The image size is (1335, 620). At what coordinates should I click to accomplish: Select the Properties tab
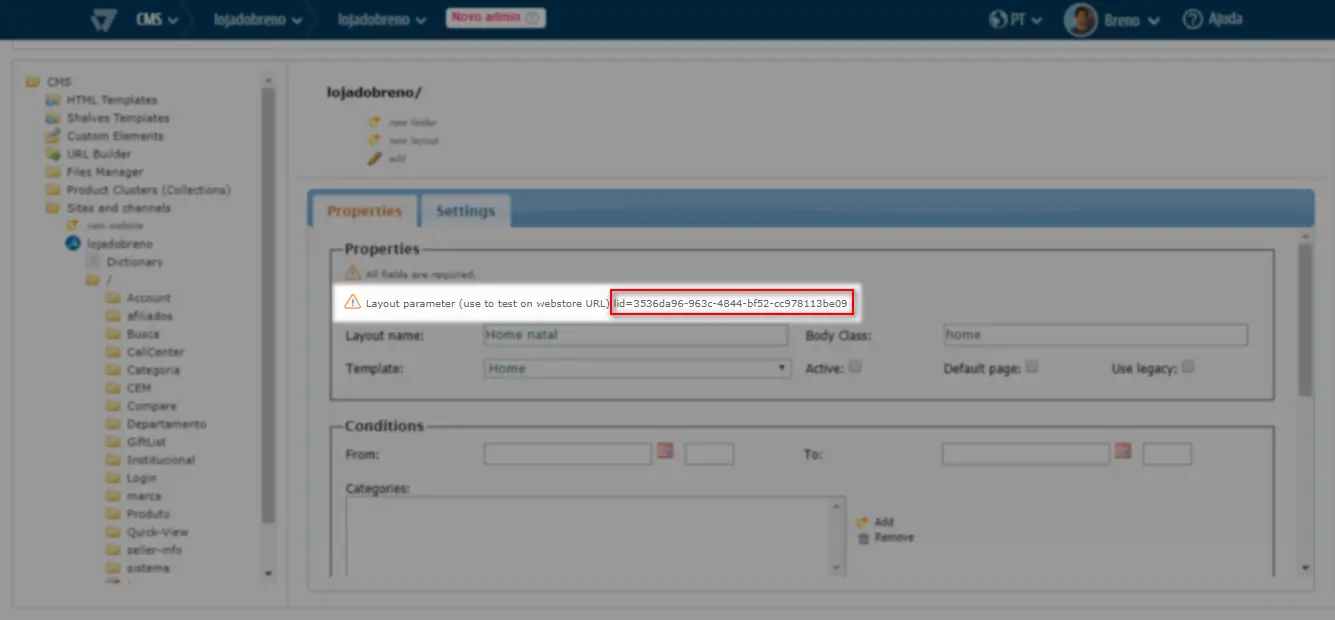364,211
